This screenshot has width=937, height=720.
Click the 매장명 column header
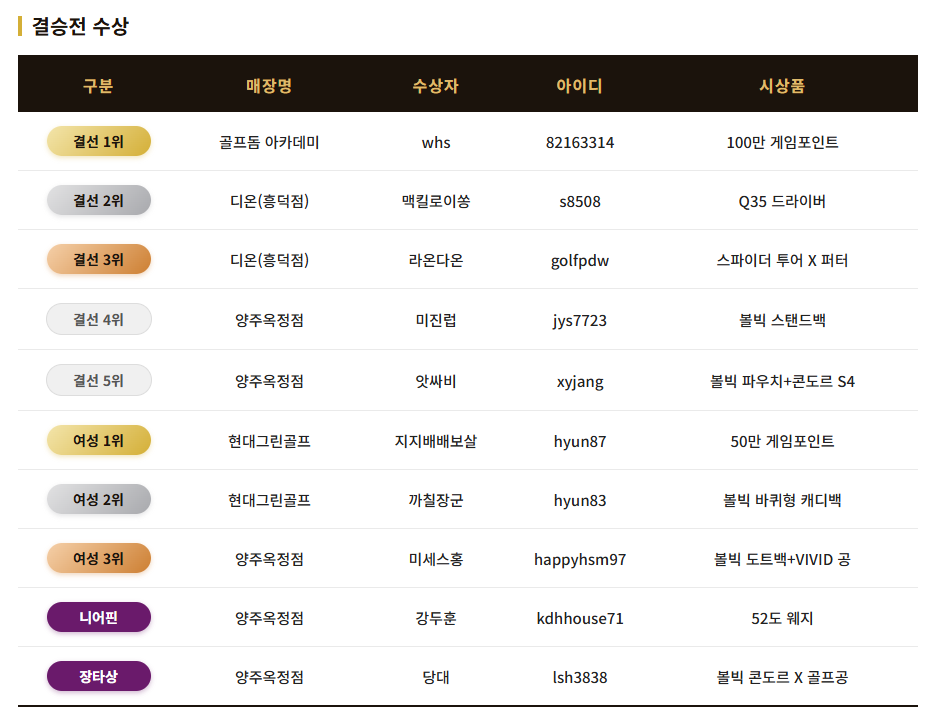click(269, 86)
